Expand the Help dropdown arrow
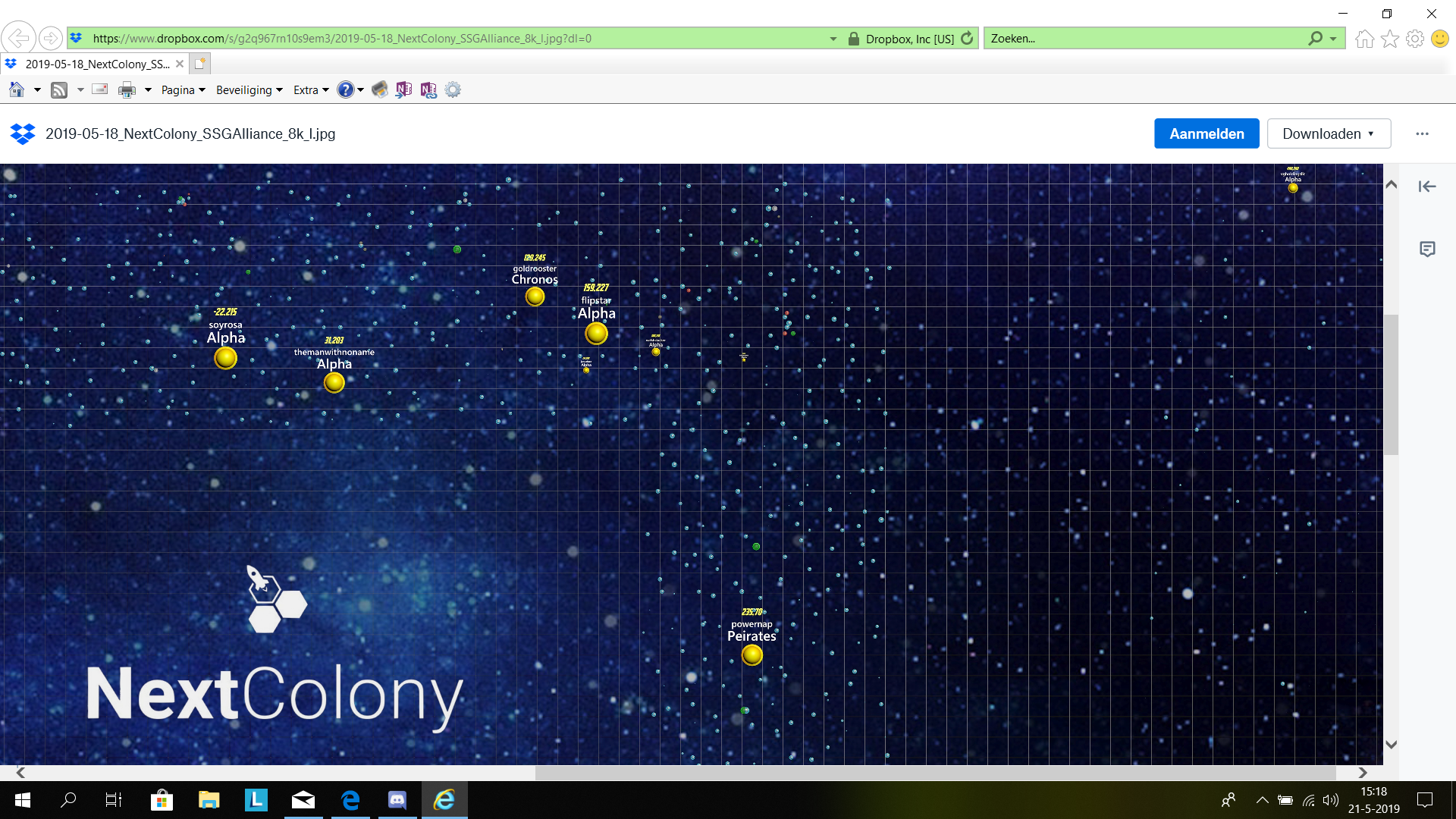This screenshot has height=819, width=1456. pyautogui.click(x=361, y=90)
